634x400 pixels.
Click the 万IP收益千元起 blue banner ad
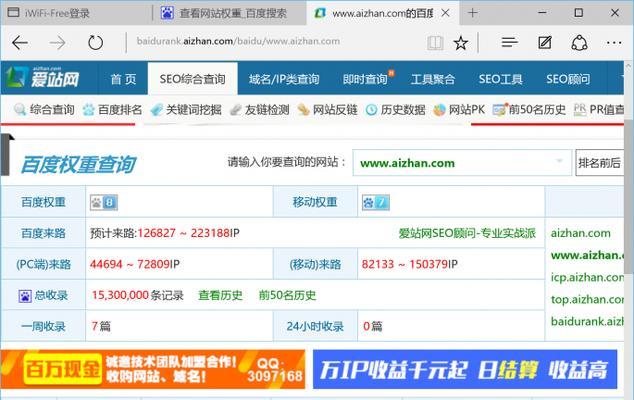(x=465, y=369)
